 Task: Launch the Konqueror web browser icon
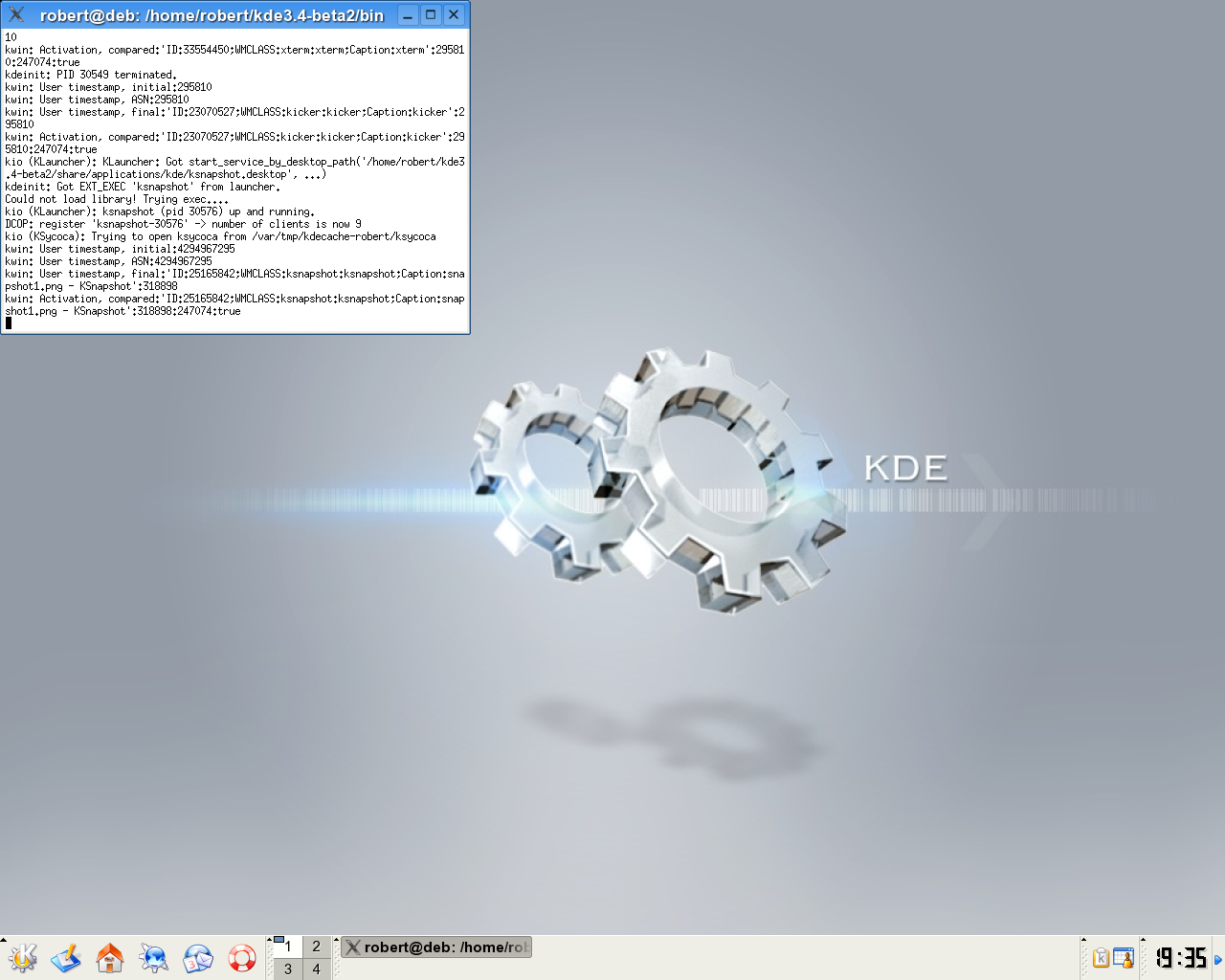tap(154, 958)
